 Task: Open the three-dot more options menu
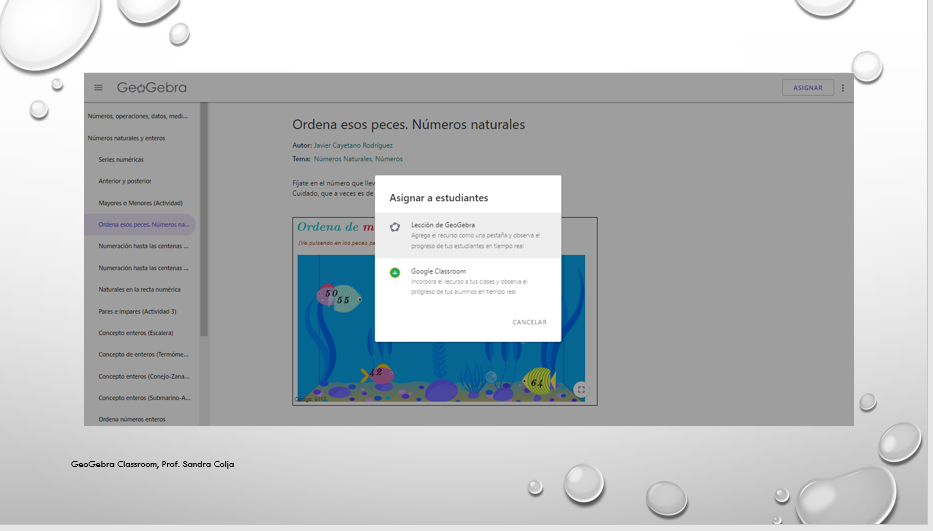(843, 88)
